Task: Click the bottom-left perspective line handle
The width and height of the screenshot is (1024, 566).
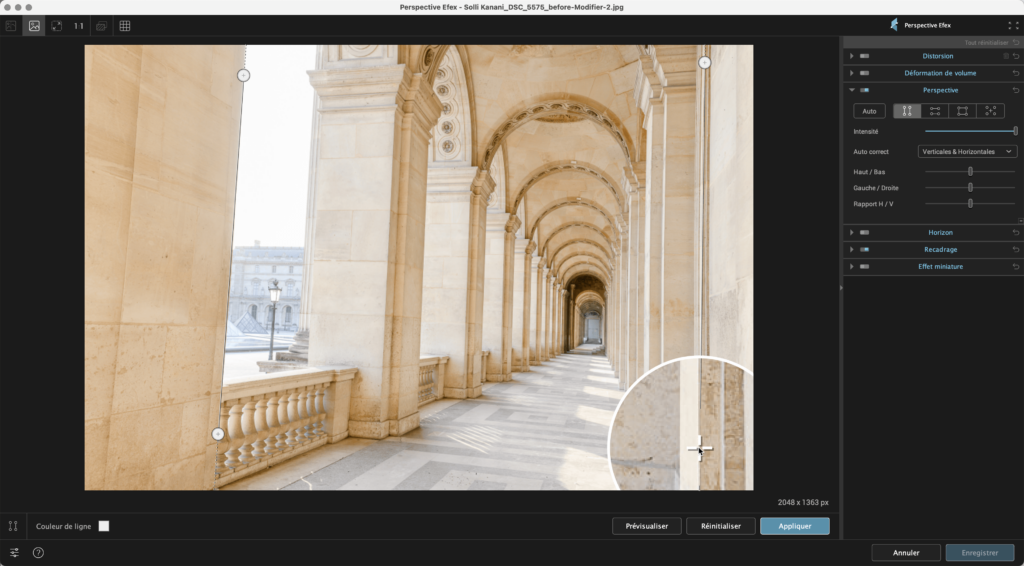Action: (218, 434)
